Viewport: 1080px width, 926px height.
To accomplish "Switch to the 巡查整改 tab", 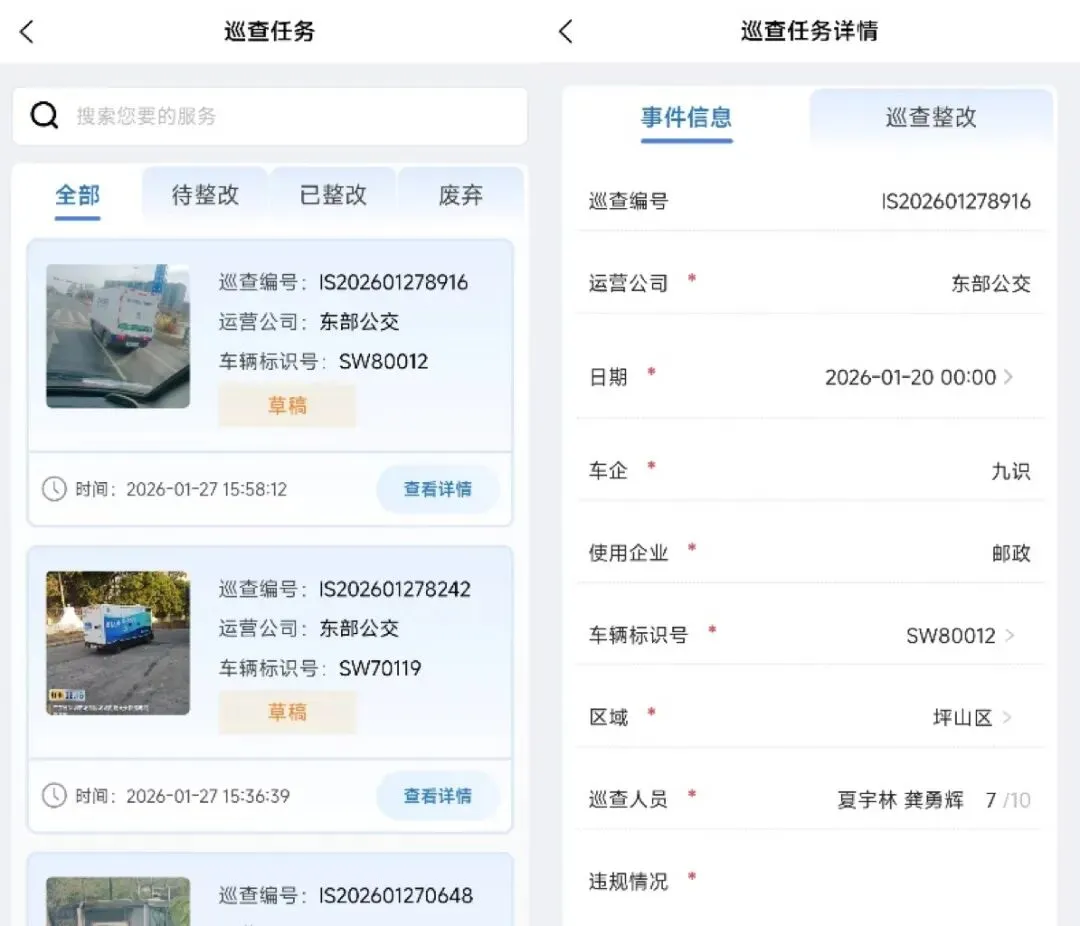I will tap(931, 117).
